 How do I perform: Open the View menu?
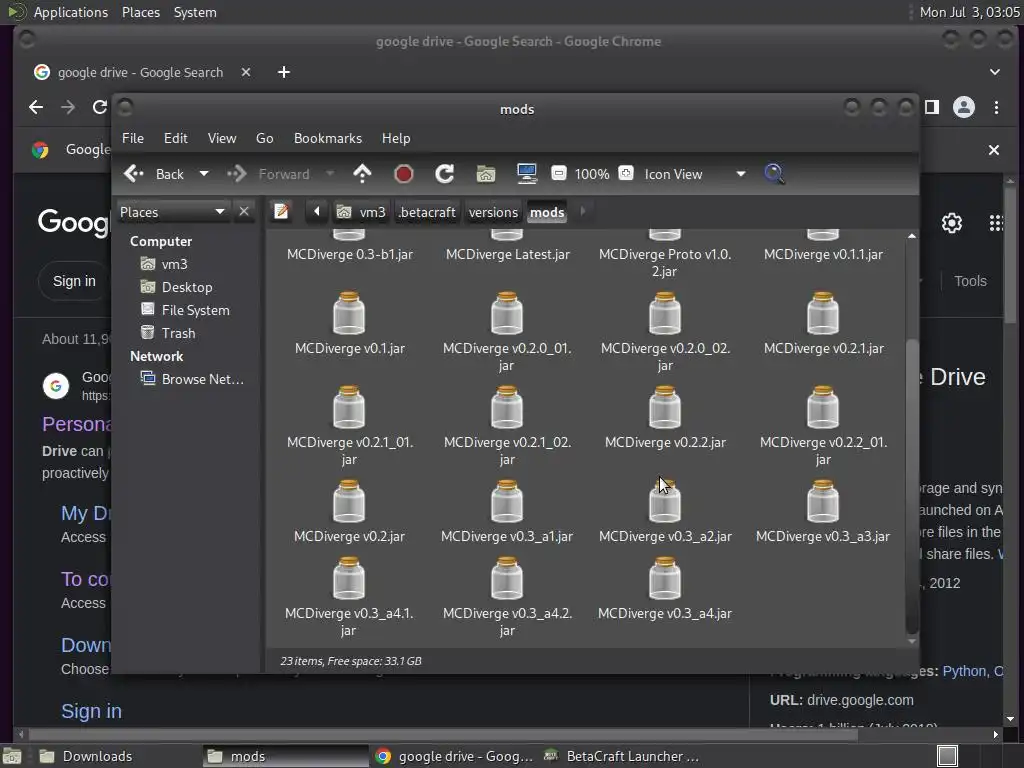pyautogui.click(x=222, y=138)
